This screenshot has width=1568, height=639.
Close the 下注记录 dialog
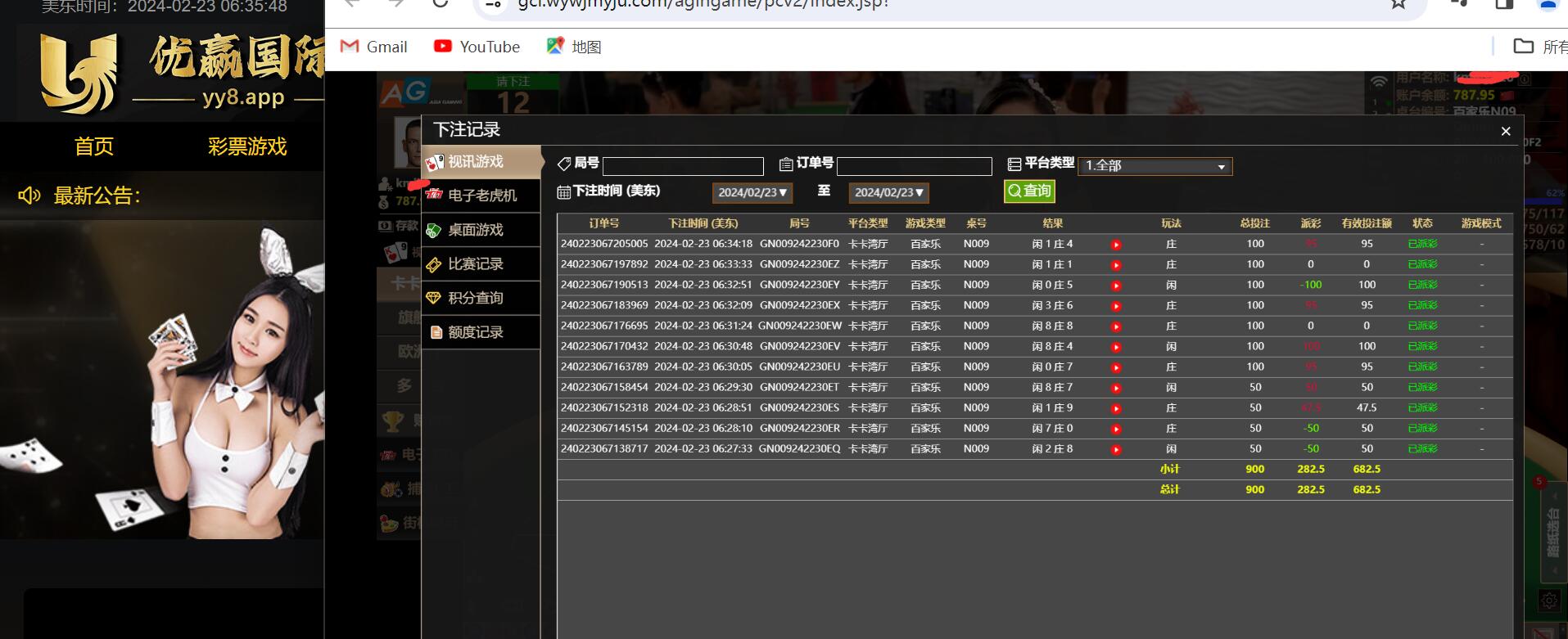coord(1505,132)
